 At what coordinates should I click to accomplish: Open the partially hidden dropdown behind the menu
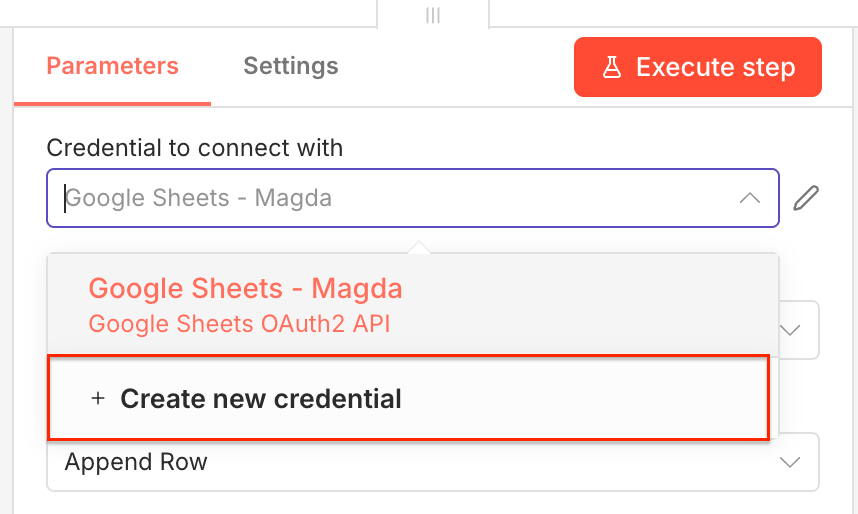[800, 330]
